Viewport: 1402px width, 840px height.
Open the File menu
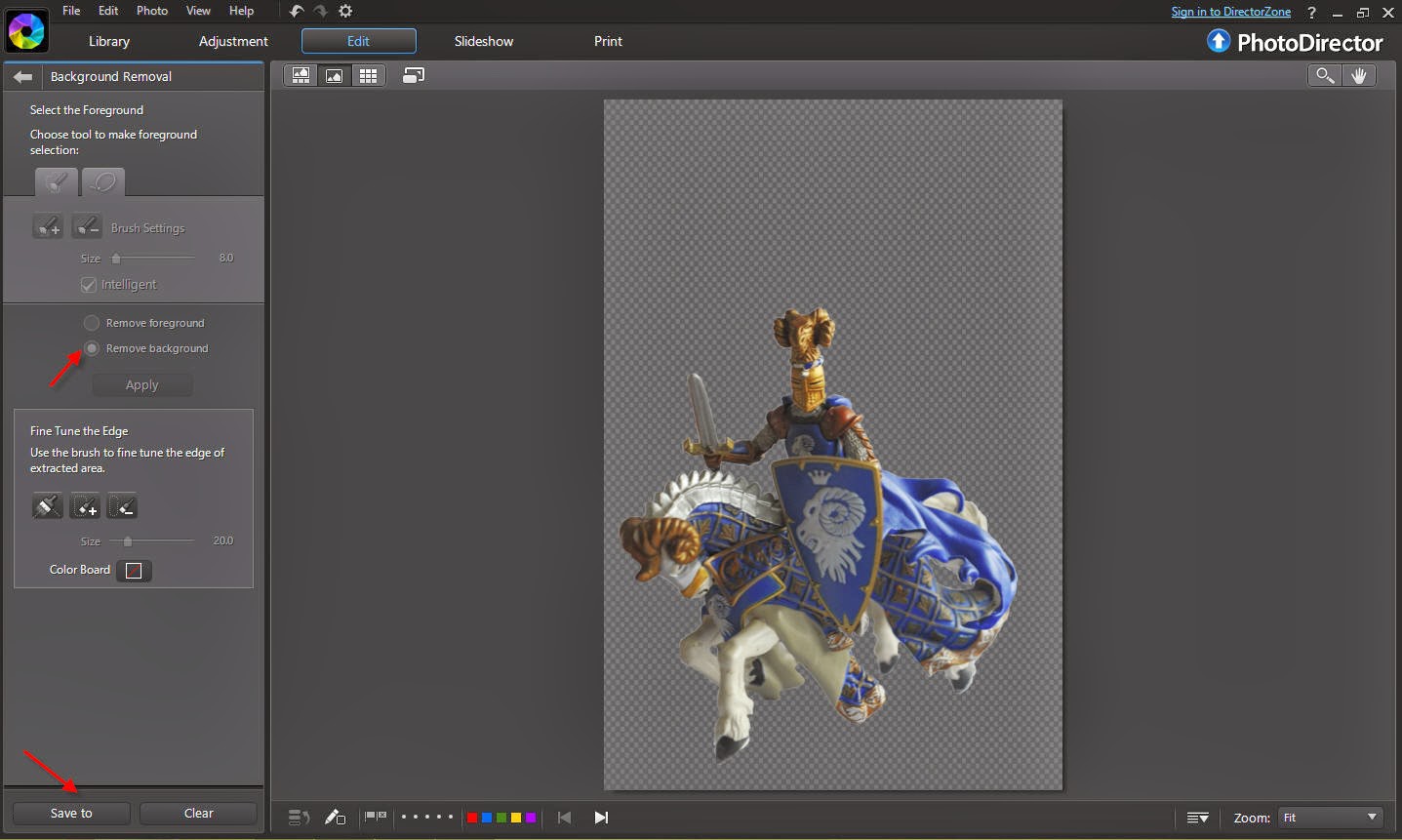click(x=71, y=11)
